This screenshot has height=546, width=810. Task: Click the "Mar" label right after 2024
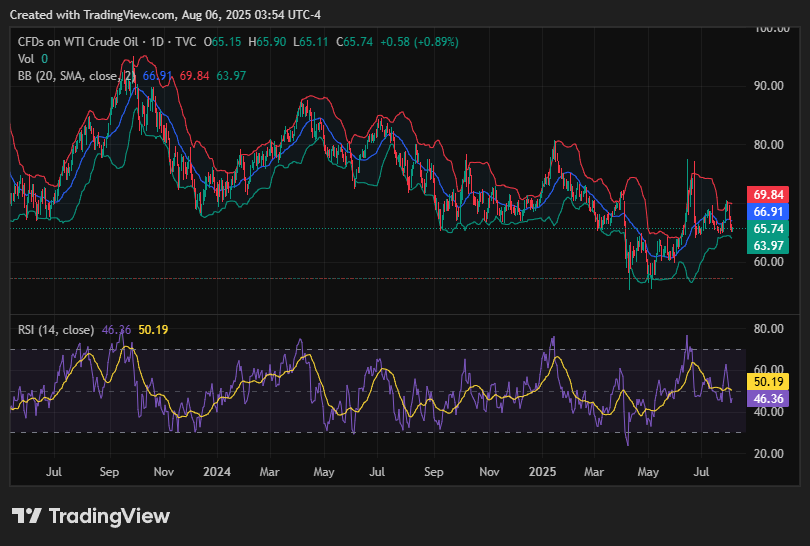tap(269, 472)
